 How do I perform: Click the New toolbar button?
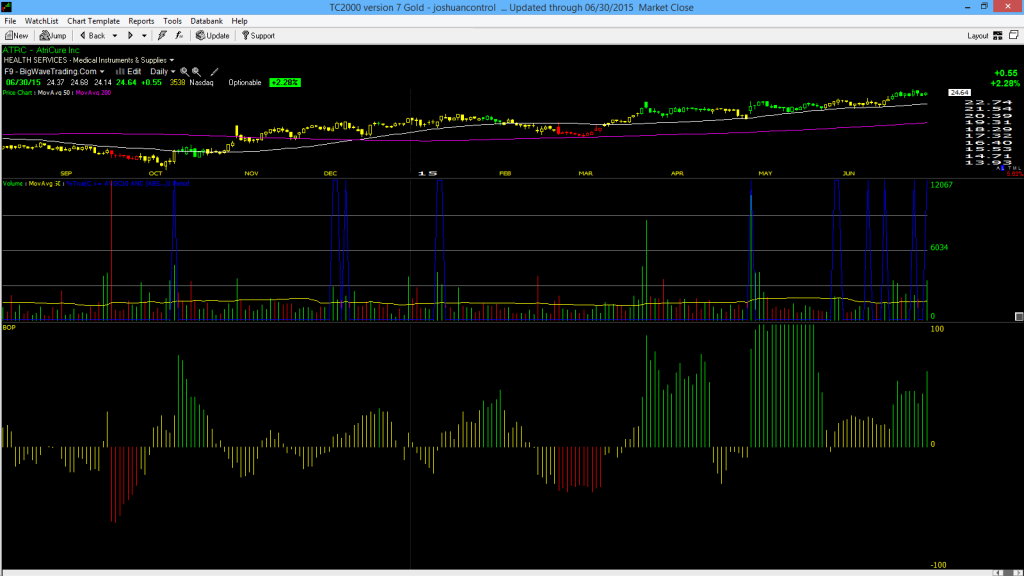[16, 36]
